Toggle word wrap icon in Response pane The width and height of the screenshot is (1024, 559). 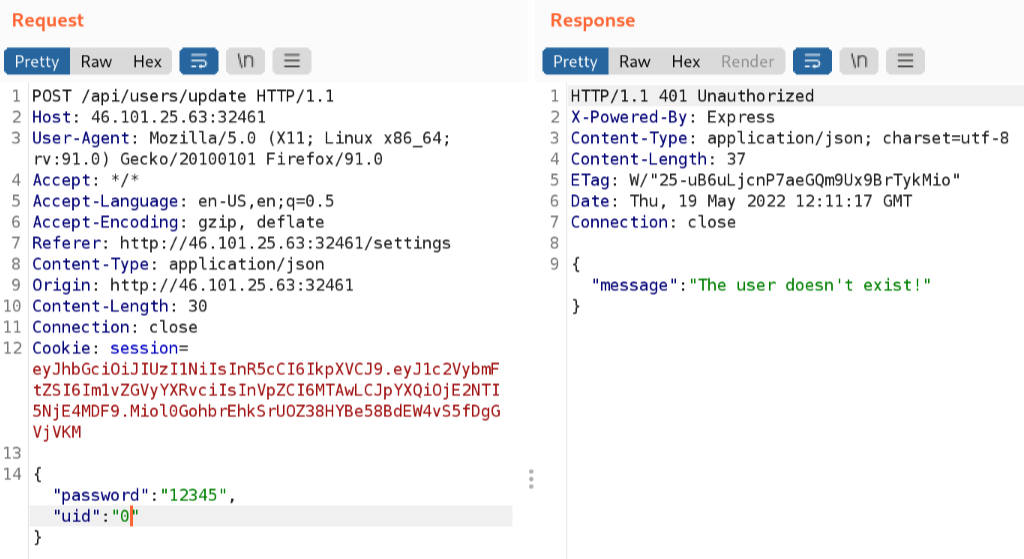[x=812, y=61]
